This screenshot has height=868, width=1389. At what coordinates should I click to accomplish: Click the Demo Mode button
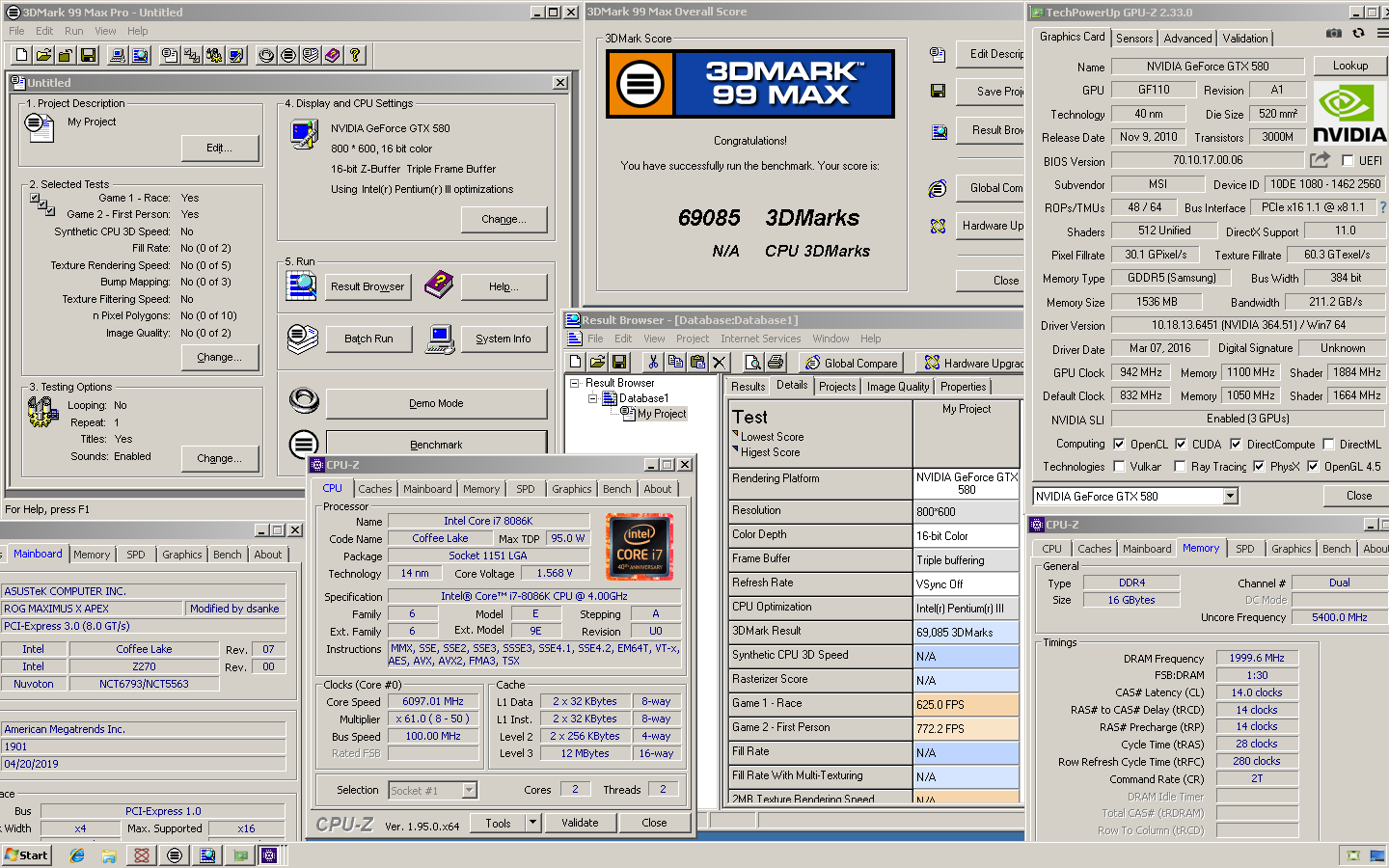[x=436, y=403]
